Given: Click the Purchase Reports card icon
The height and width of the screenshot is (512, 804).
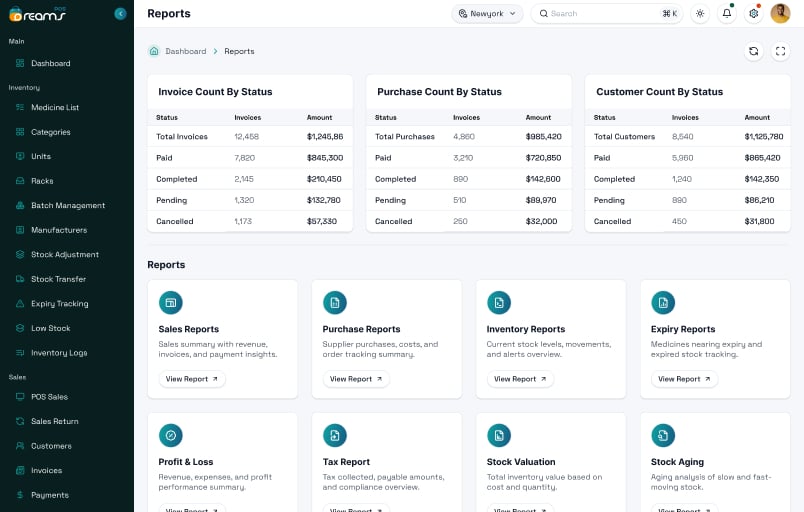Looking at the screenshot, I should 335,303.
